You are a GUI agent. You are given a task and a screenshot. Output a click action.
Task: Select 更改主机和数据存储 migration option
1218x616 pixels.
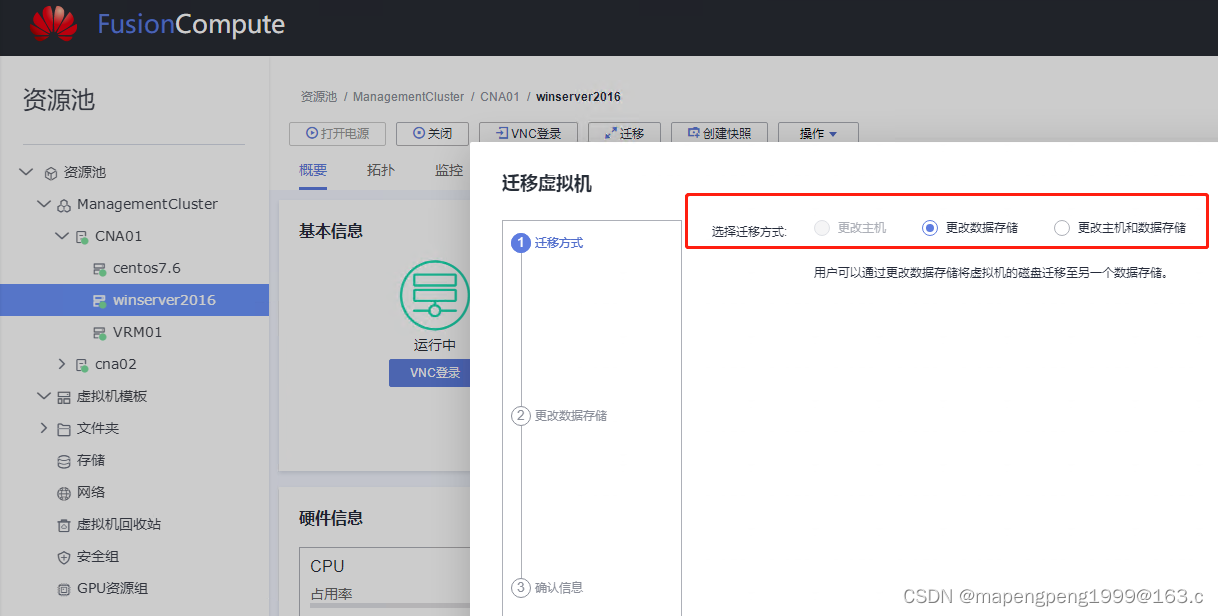click(x=1062, y=228)
